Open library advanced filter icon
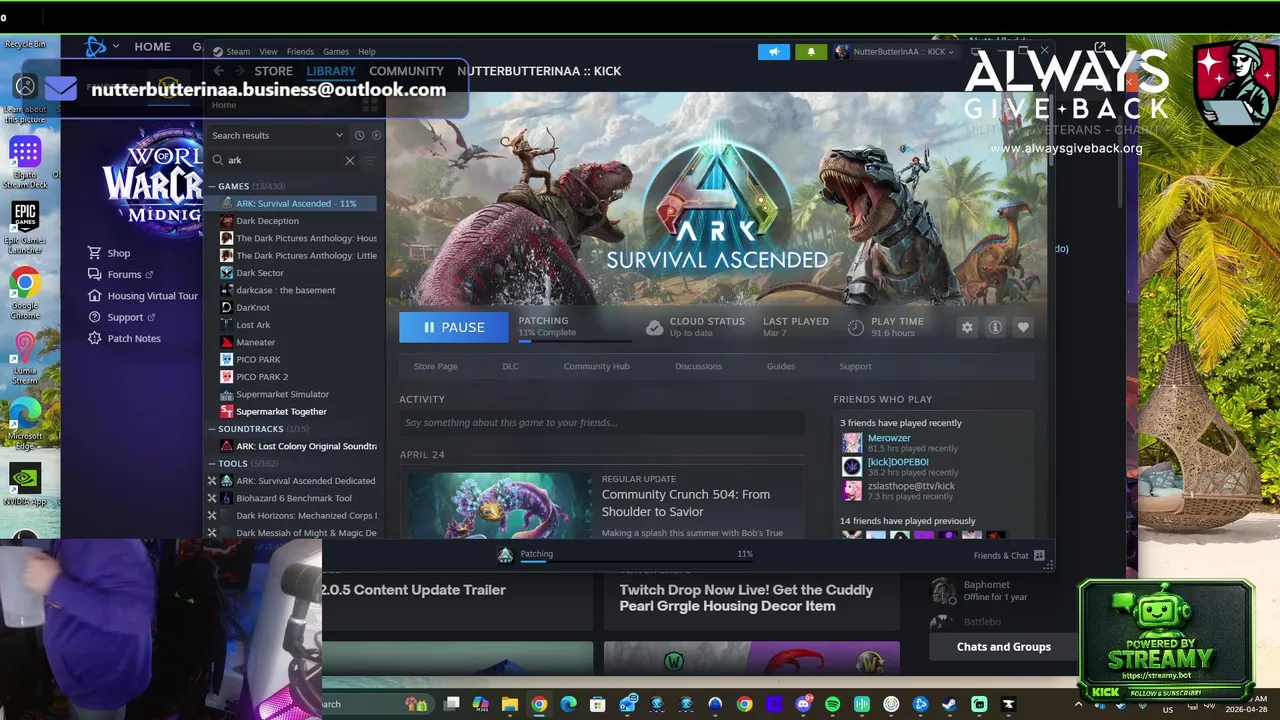This screenshot has height=720, width=1280. [370, 160]
